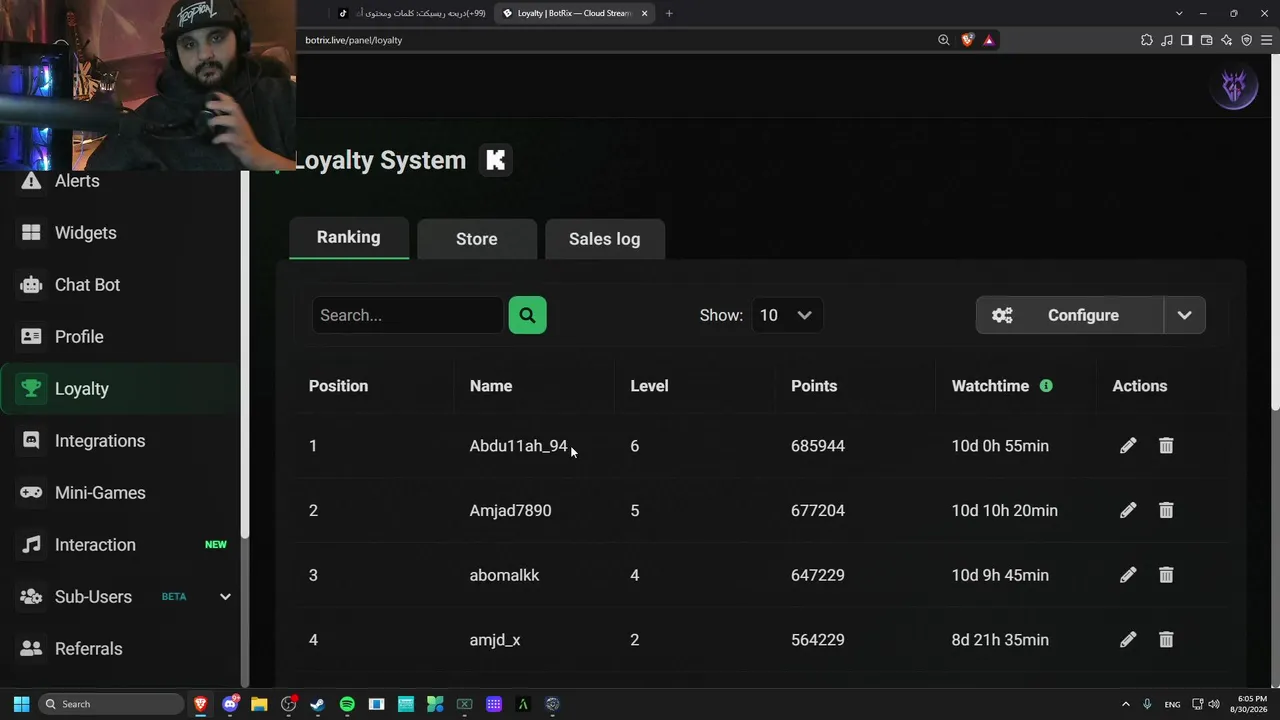Click the Position column header
Image resolution: width=1280 pixels, height=720 pixels.
click(338, 386)
